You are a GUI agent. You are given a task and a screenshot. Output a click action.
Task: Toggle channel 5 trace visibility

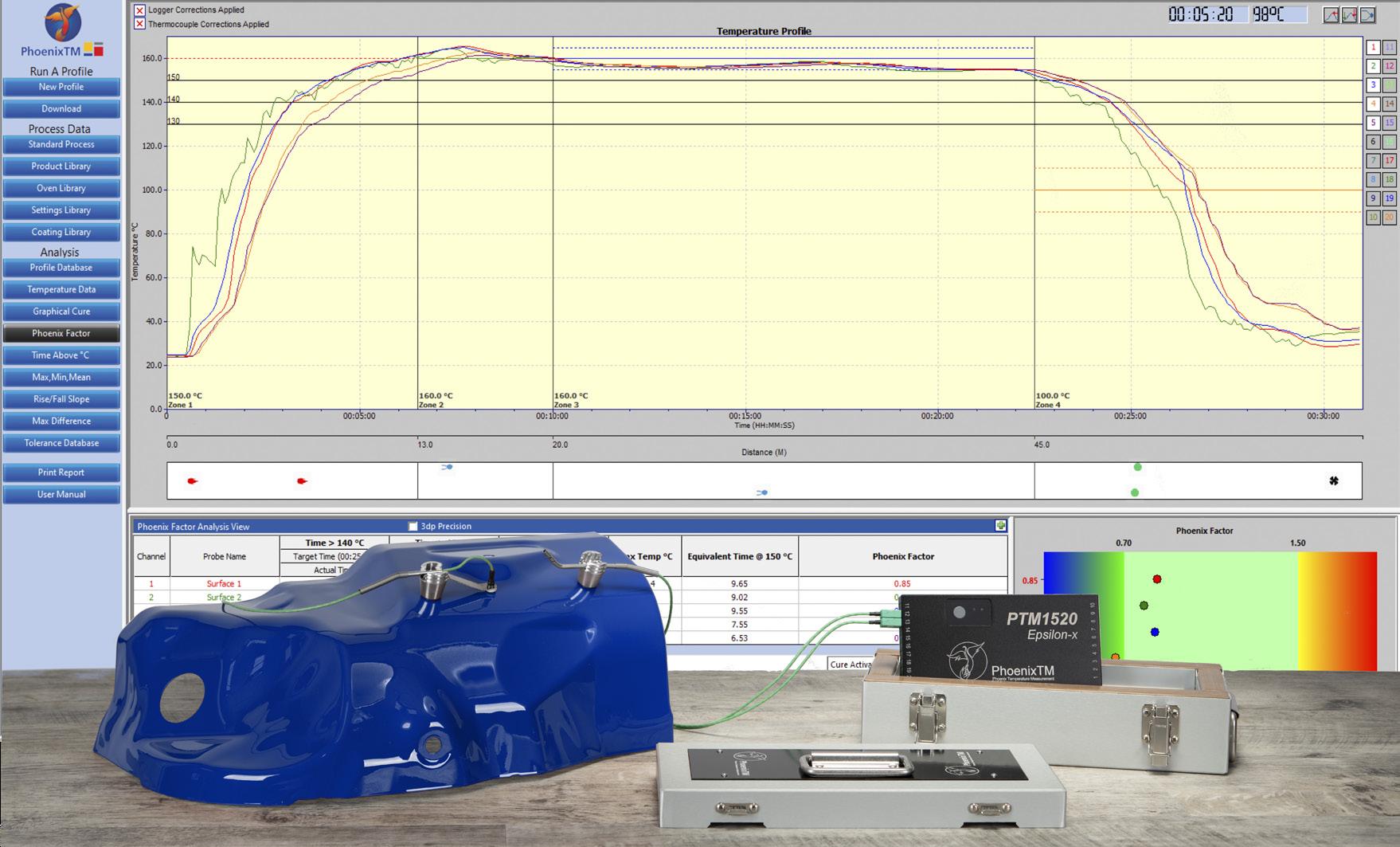(1373, 124)
